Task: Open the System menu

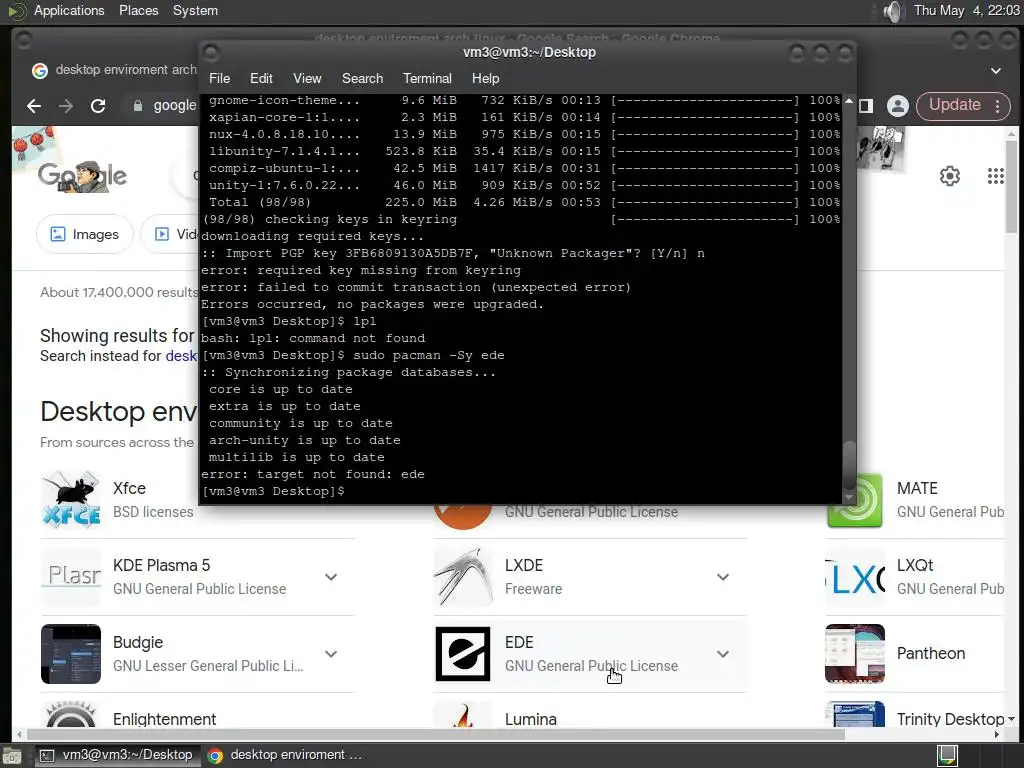Action: click(195, 10)
